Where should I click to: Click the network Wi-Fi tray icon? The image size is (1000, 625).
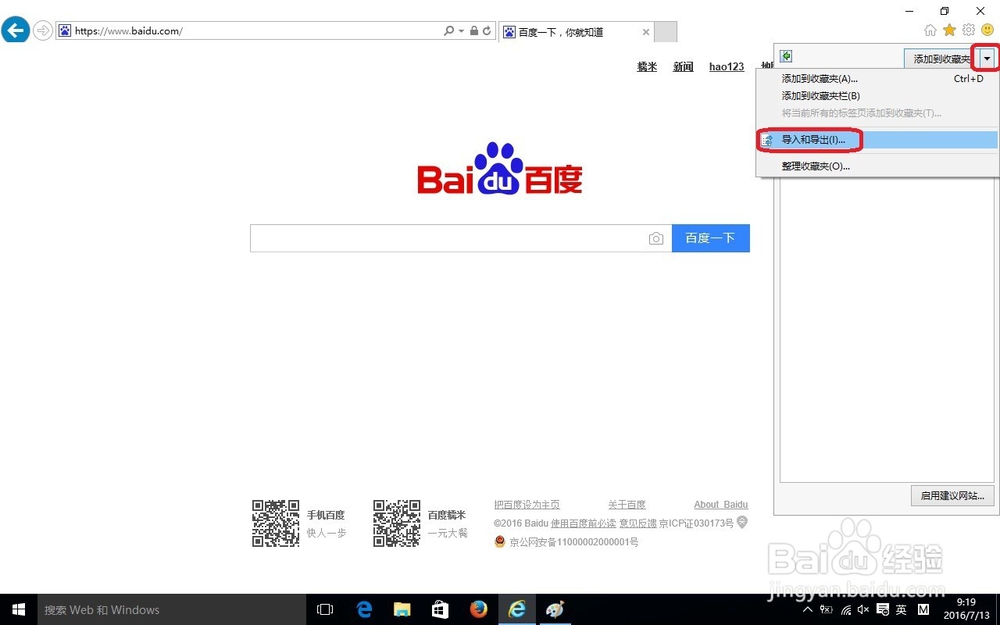(846, 610)
